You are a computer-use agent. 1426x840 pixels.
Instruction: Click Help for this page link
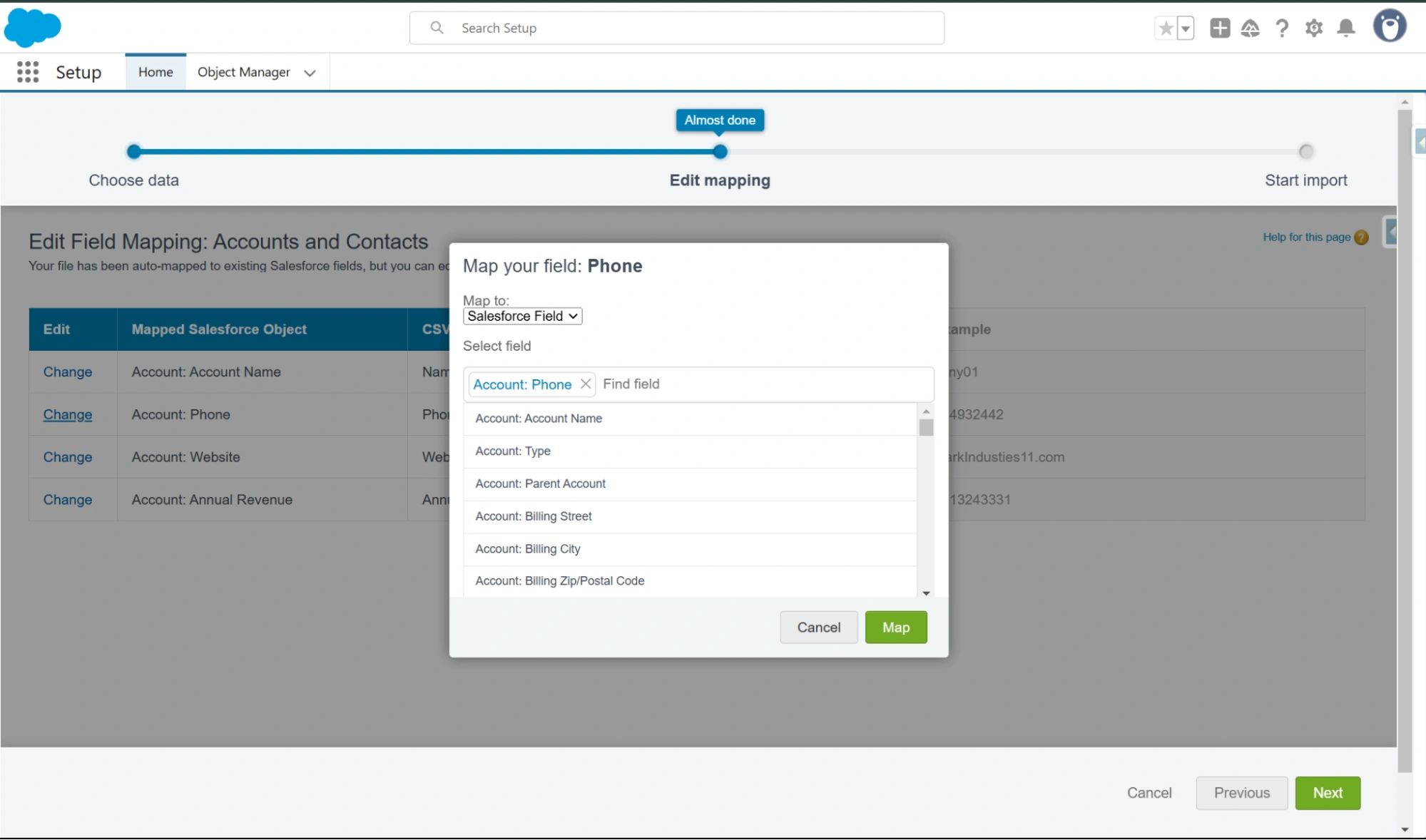(x=1306, y=237)
